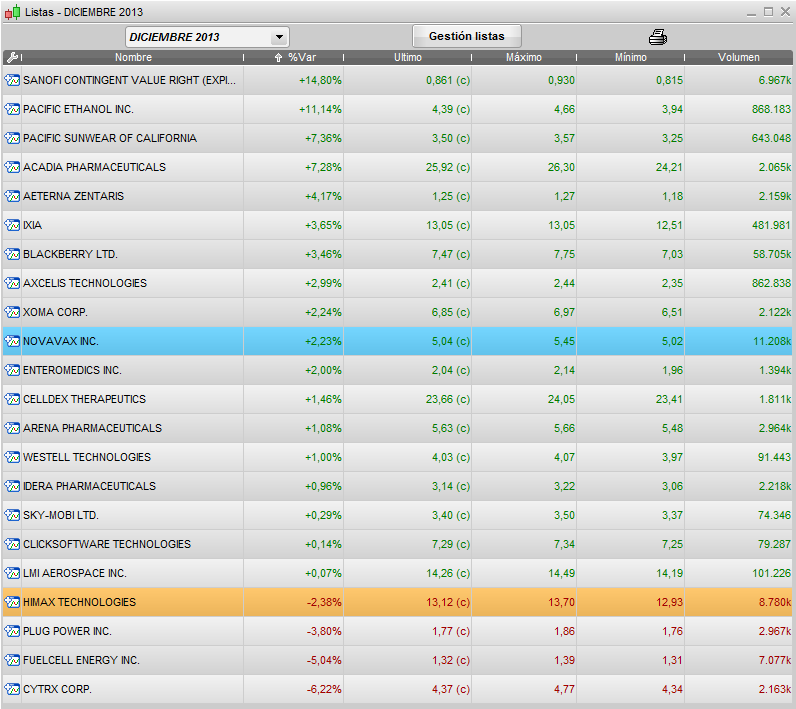Click the Listas candlestick app icon

point(13,12)
